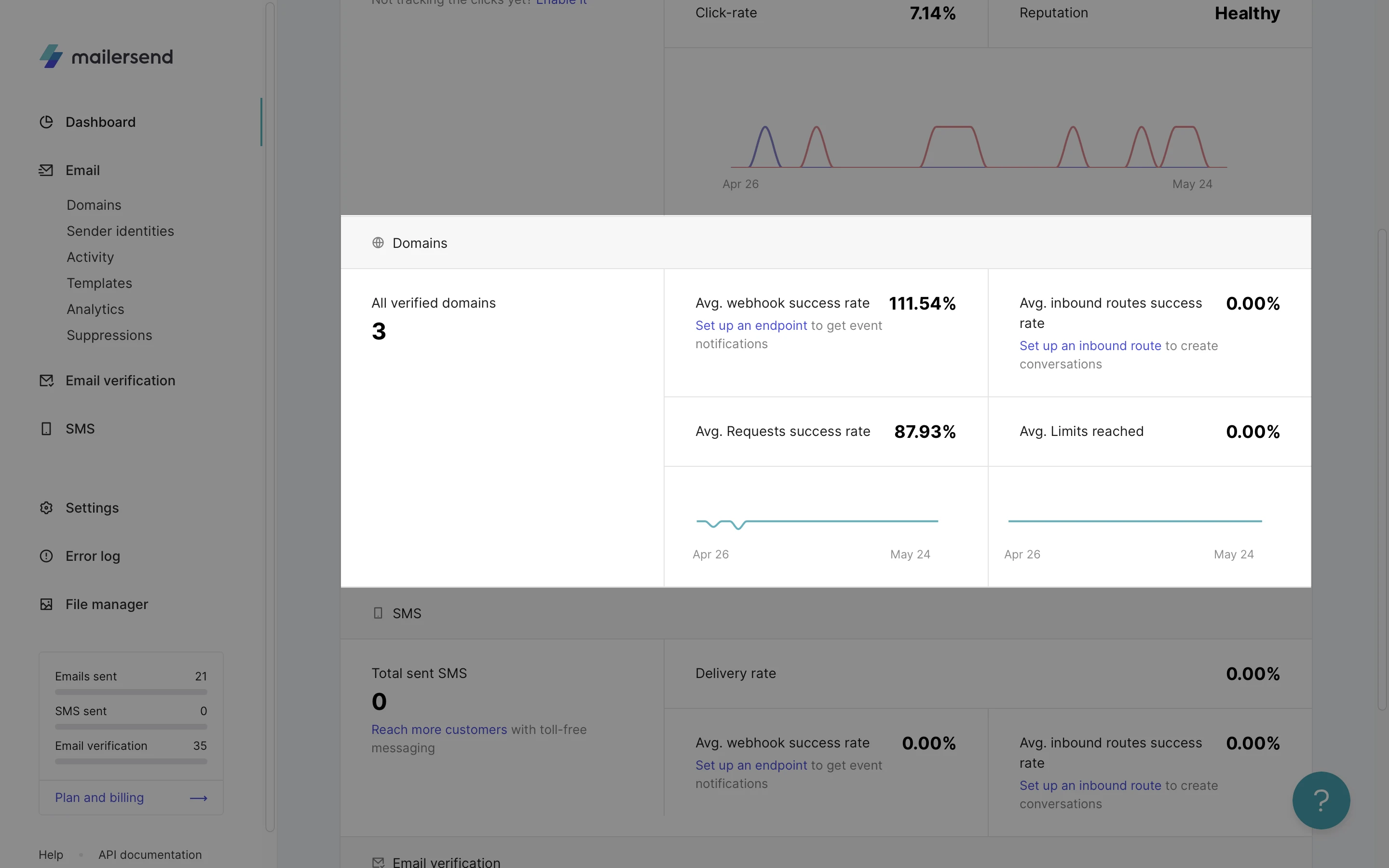Viewport: 1389px width, 868px height.
Task: Click the Email envelope icon in sidebar
Action: pos(46,171)
